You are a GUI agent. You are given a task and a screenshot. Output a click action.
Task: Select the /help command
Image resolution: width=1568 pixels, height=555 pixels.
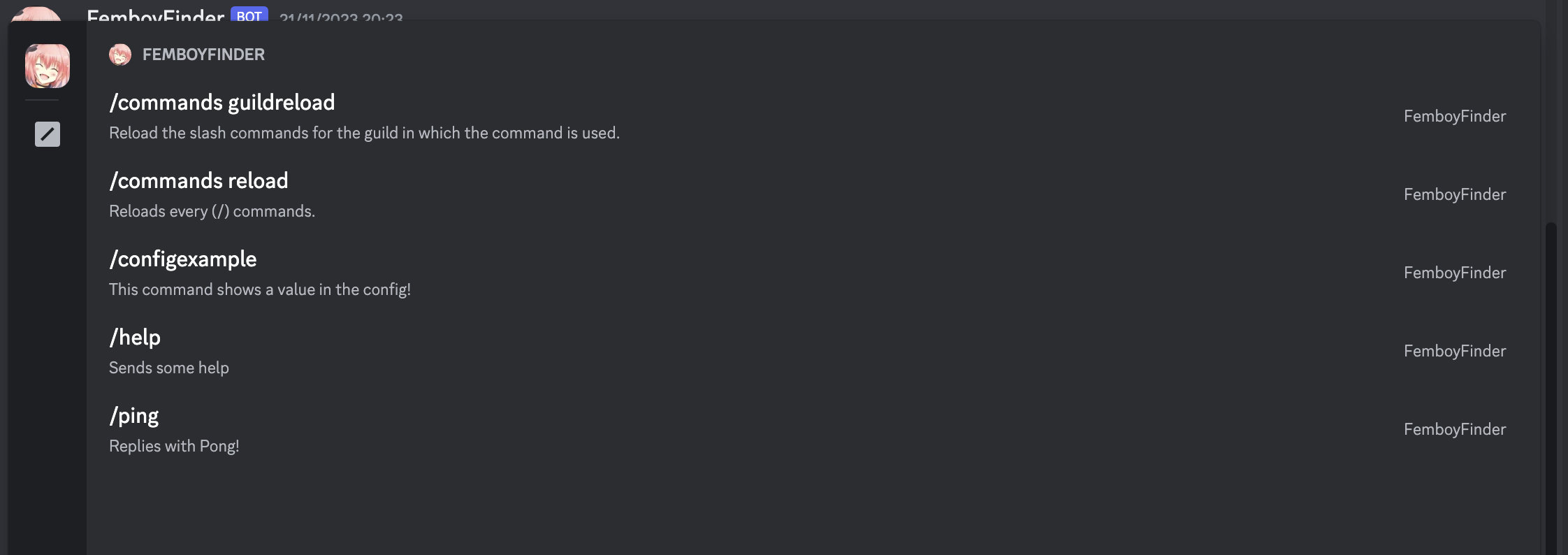click(813, 351)
